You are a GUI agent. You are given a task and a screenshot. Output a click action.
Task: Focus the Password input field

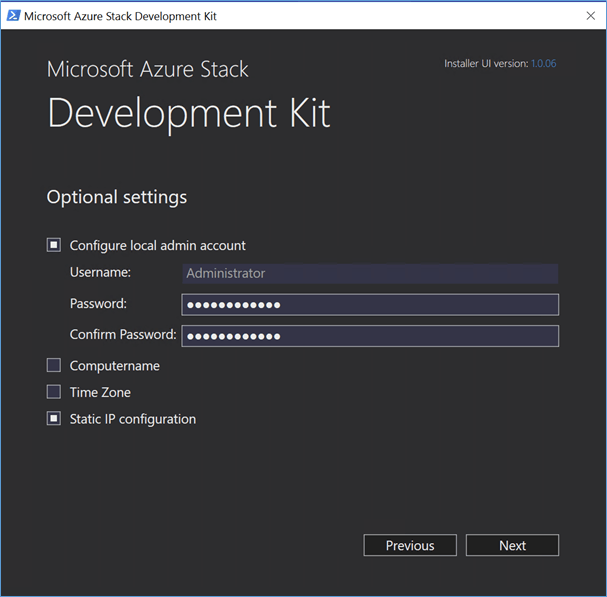370,305
